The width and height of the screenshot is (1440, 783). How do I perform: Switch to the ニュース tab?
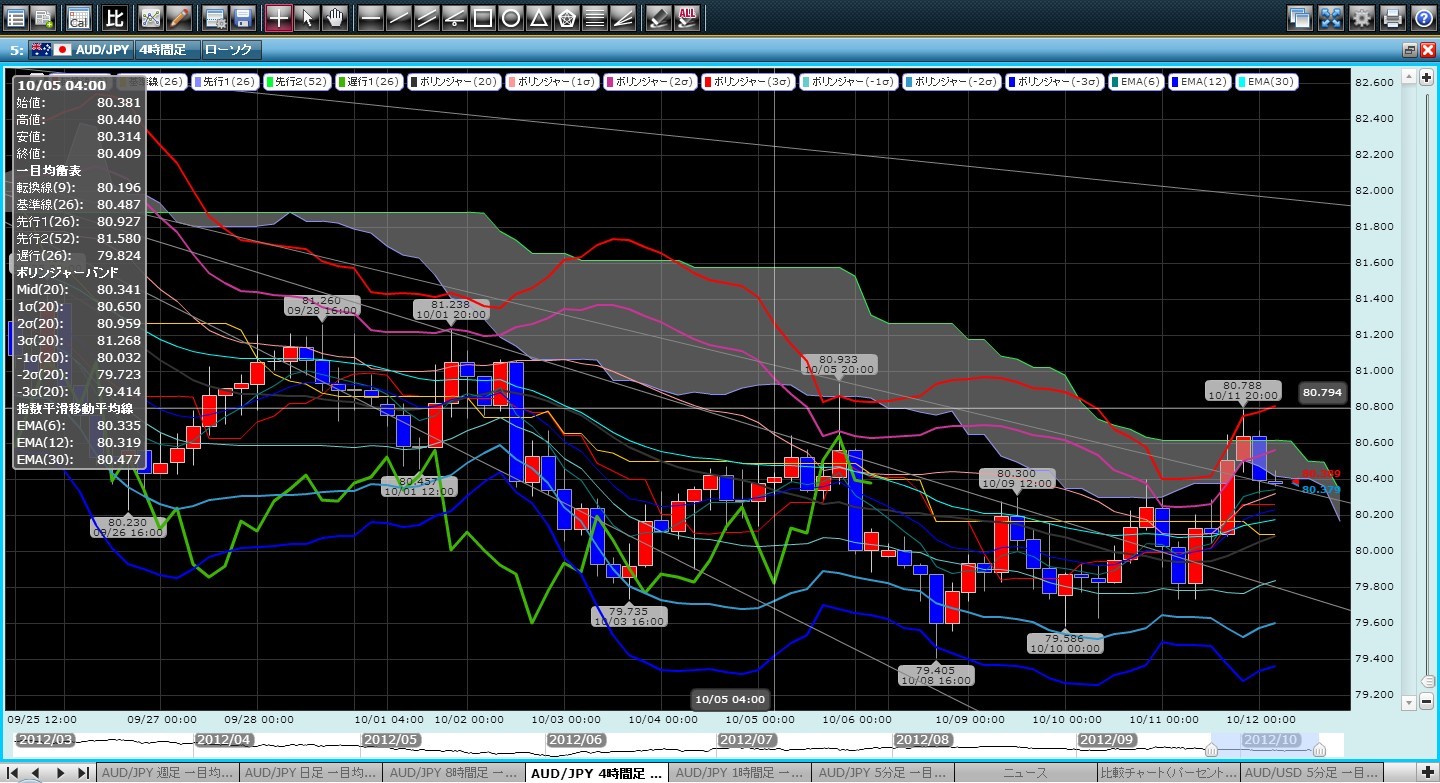[1024, 772]
